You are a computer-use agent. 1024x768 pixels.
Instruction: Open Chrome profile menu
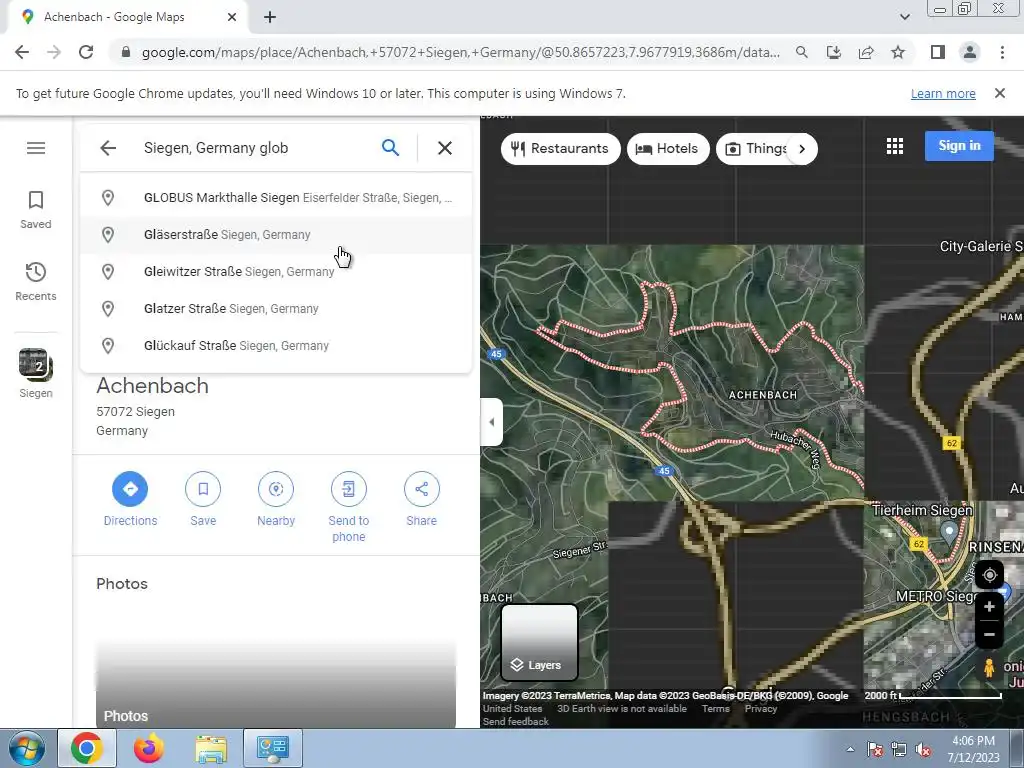click(x=970, y=52)
